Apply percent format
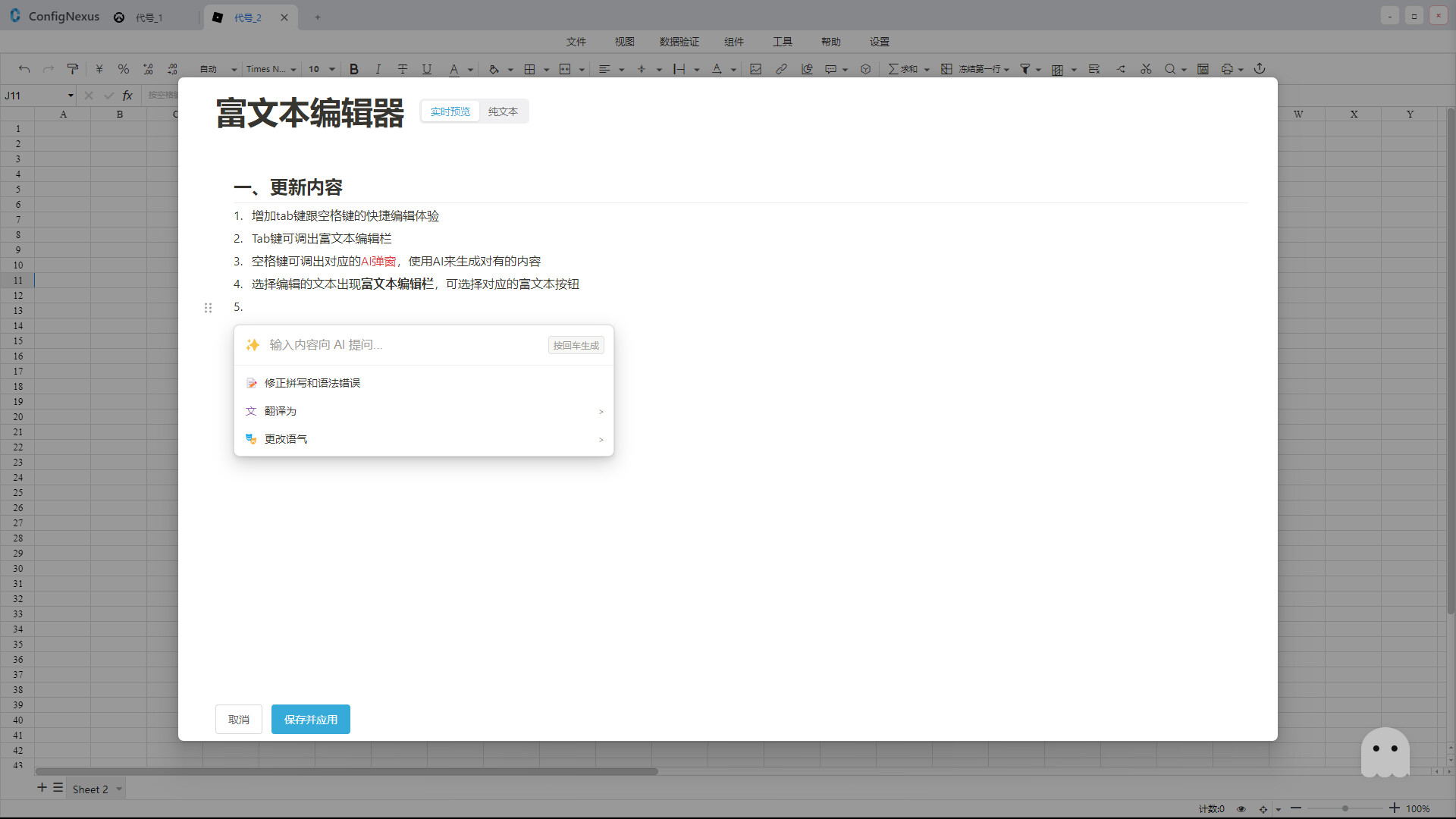 (x=124, y=69)
